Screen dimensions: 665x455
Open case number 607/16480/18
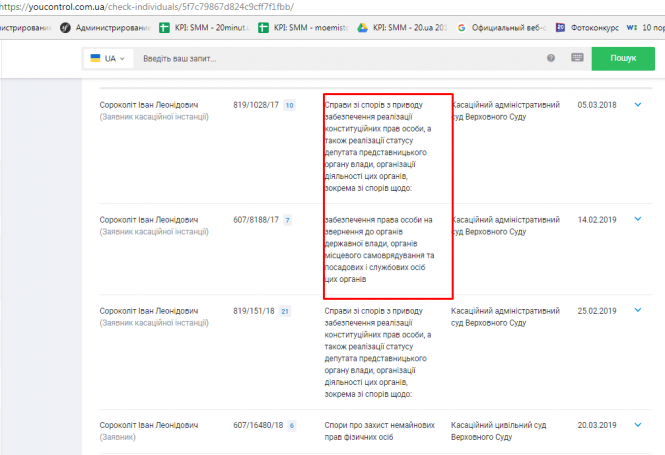point(258,425)
